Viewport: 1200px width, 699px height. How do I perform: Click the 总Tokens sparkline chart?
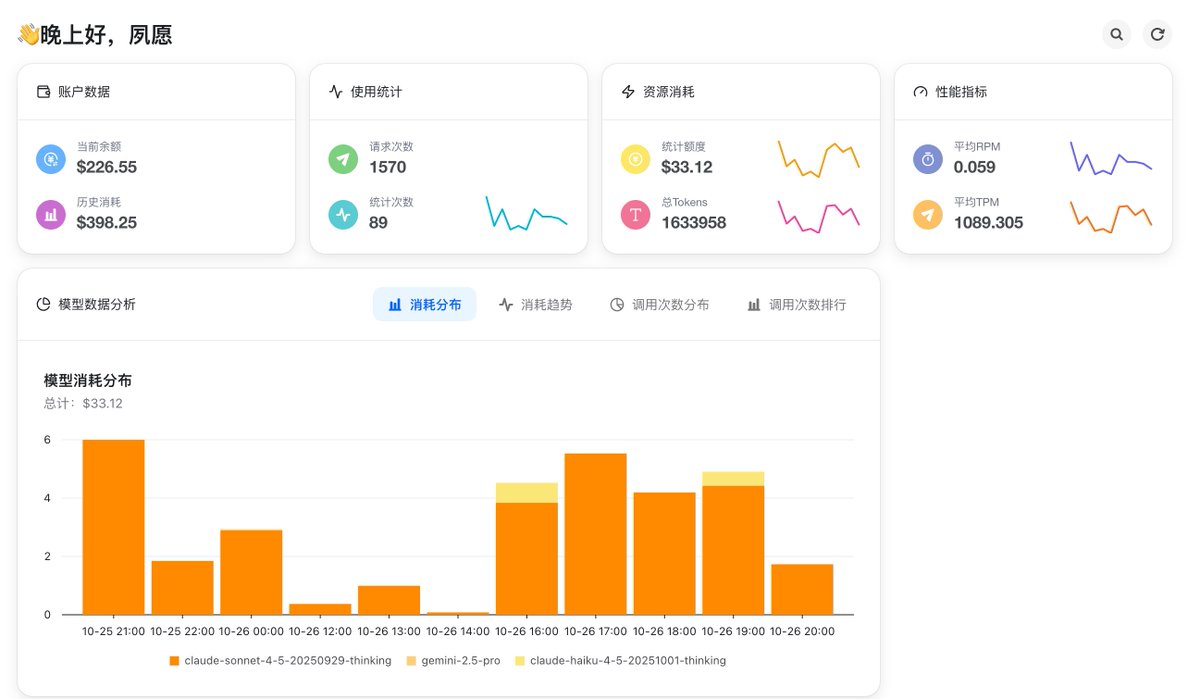point(819,216)
